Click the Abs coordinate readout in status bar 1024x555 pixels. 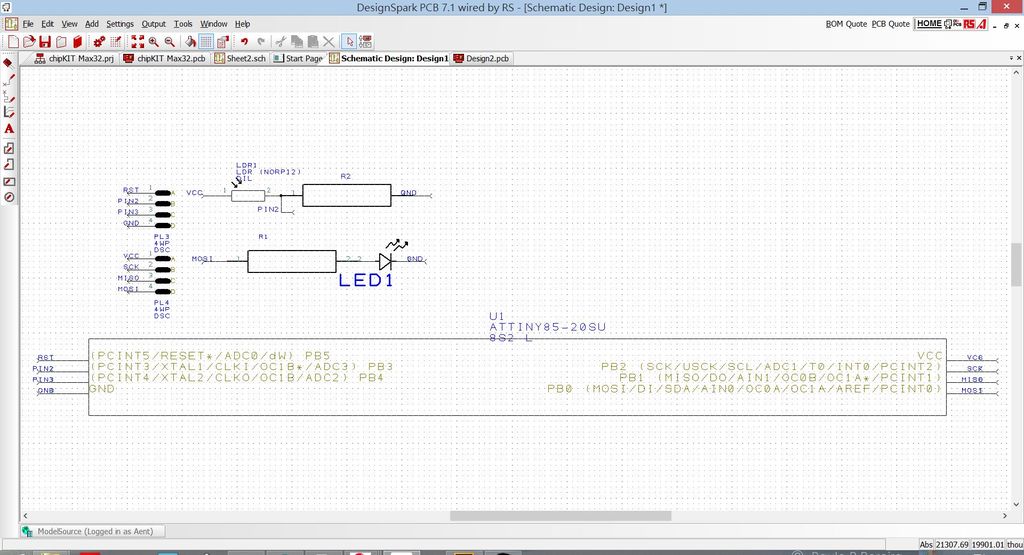coord(970,545)
